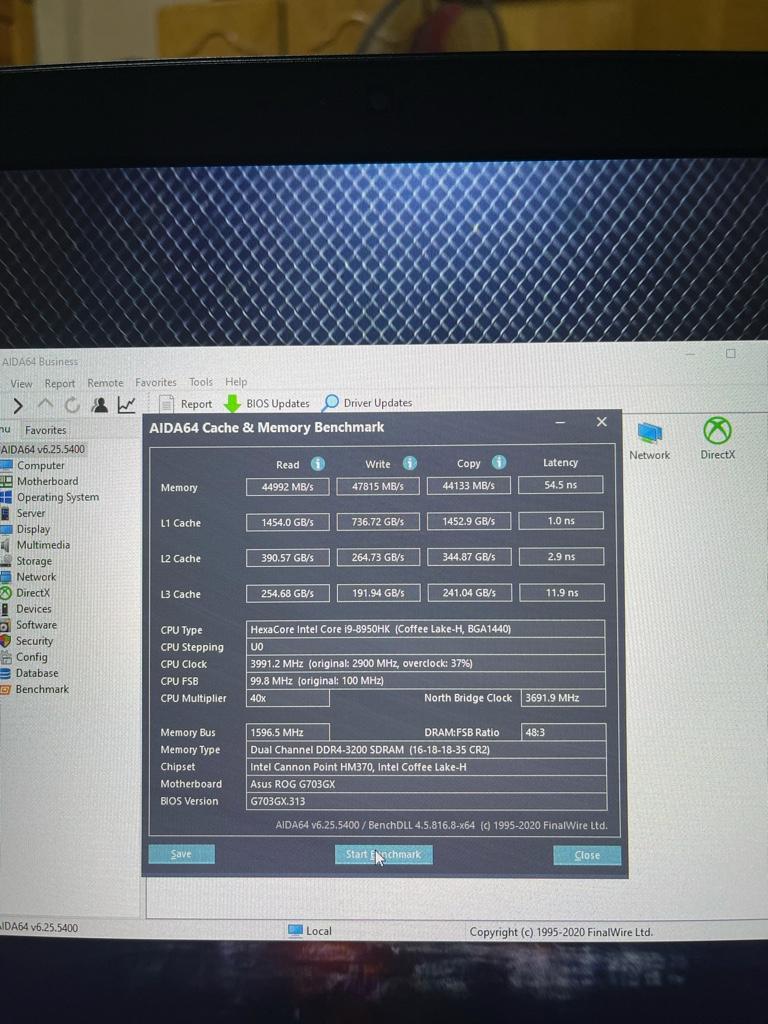
Task: Click Motherboard Asus ROG G703GX field
Action: (426, 784)
